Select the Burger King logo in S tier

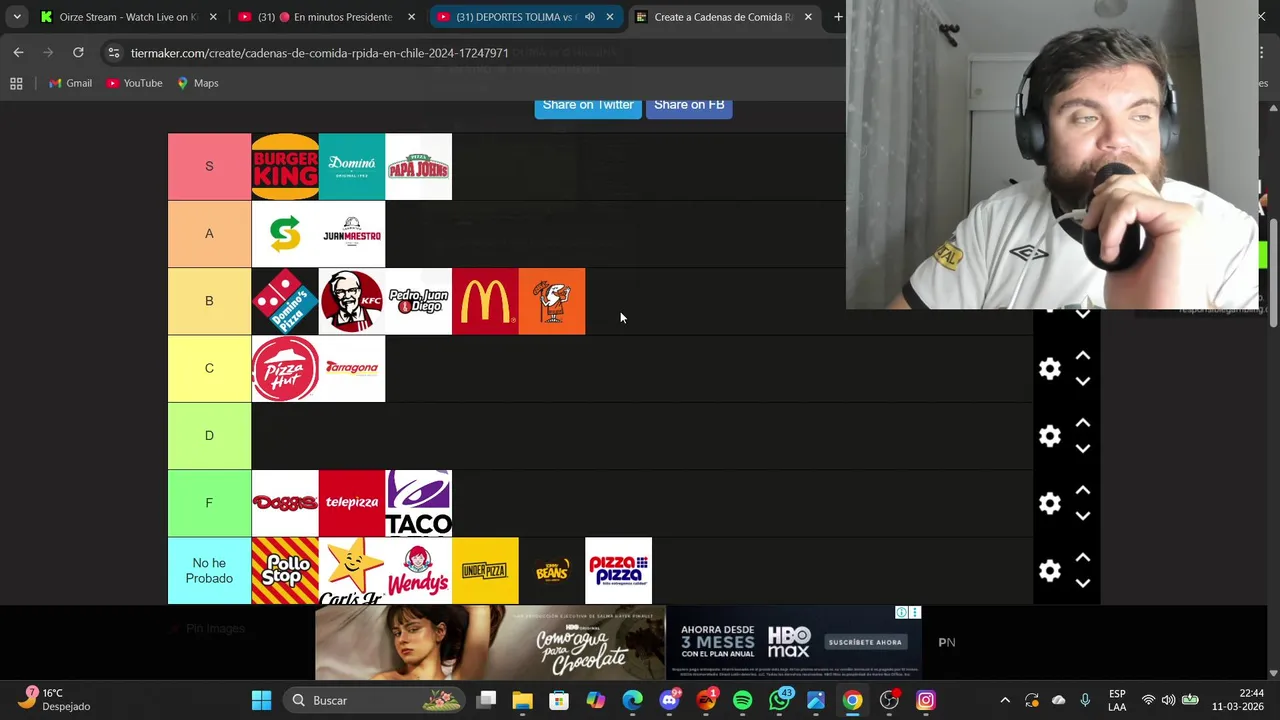(285, 166)
